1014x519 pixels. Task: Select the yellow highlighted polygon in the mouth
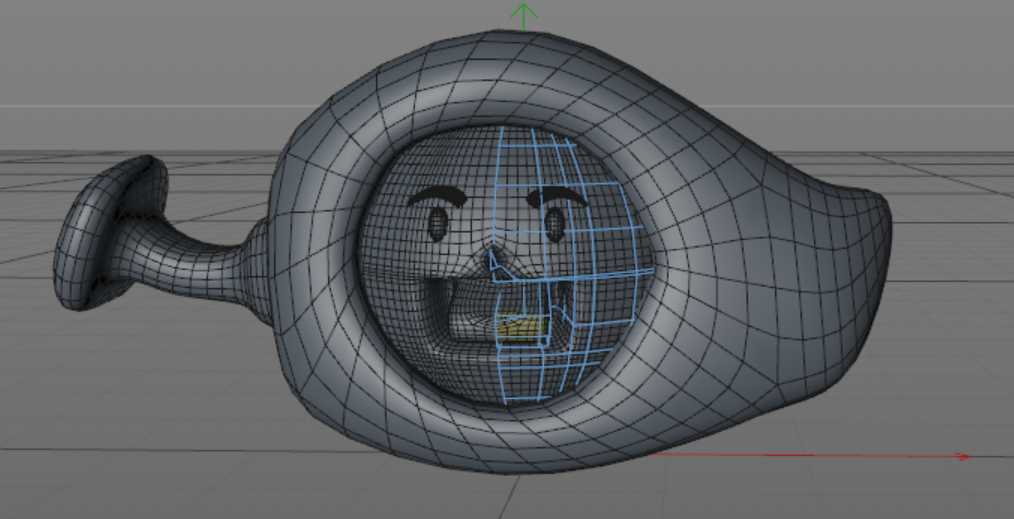pos(521,327)
